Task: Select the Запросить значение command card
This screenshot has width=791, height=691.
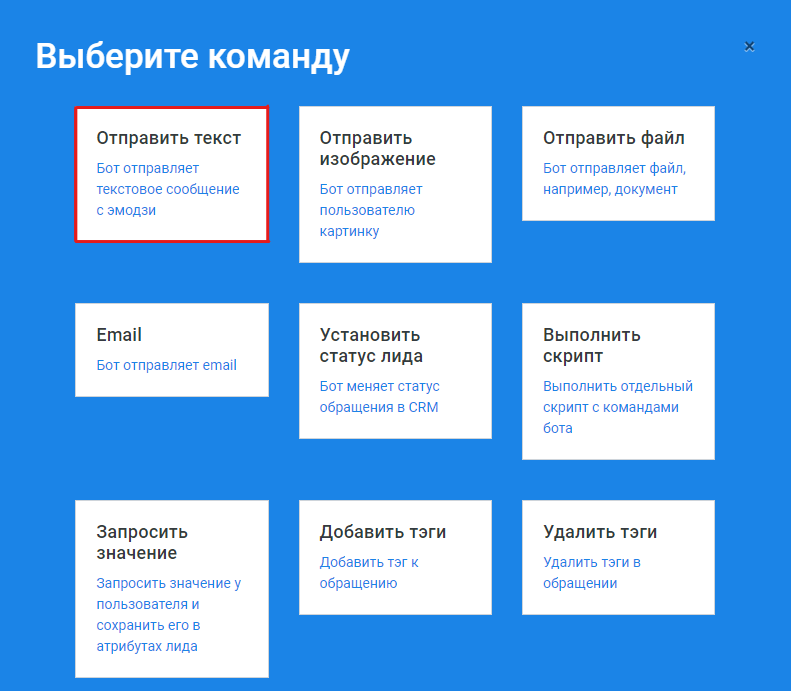Action: click(x=172, y=589)
